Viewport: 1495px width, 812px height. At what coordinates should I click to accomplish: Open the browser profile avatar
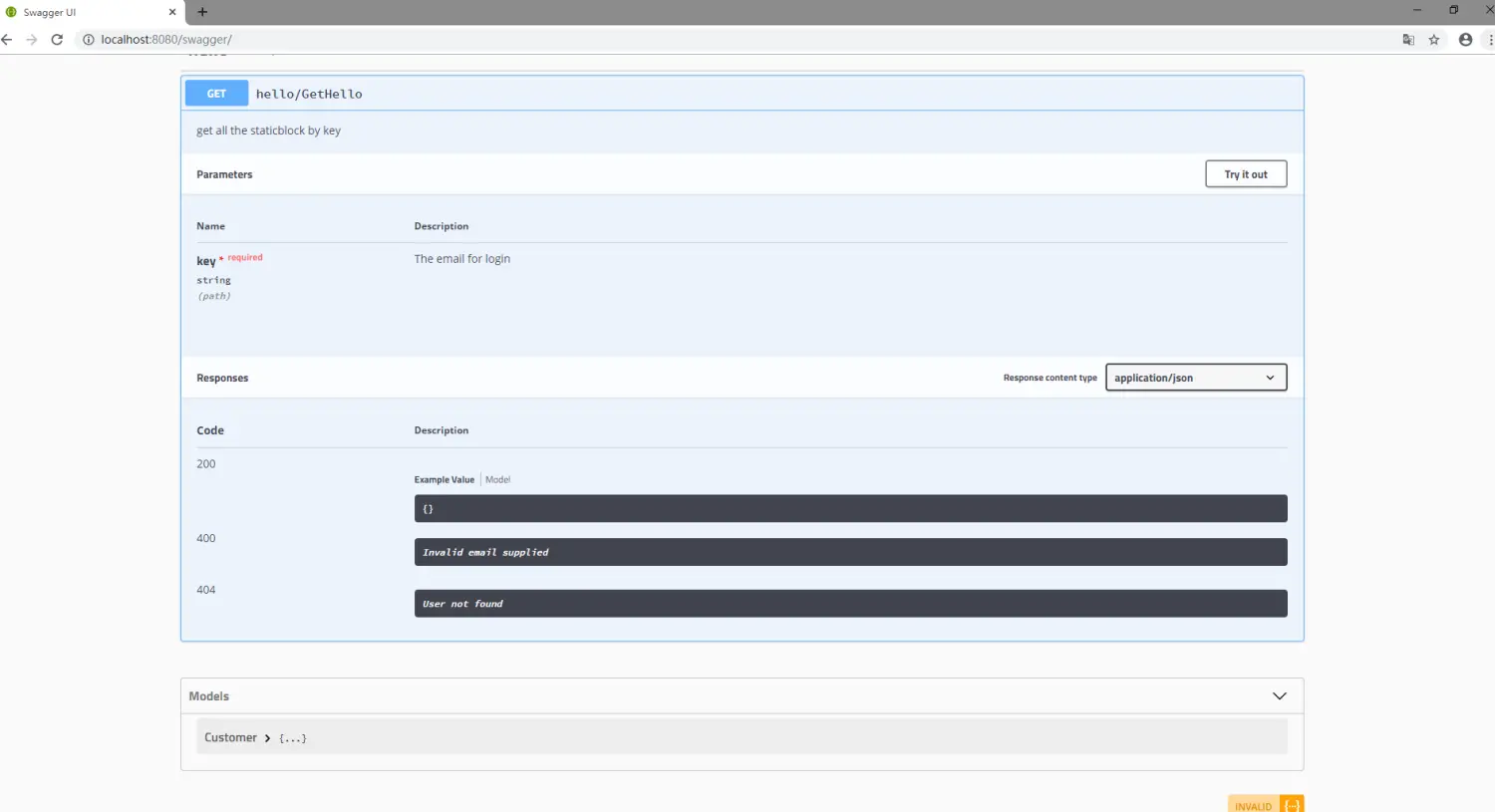[1465, 40]
